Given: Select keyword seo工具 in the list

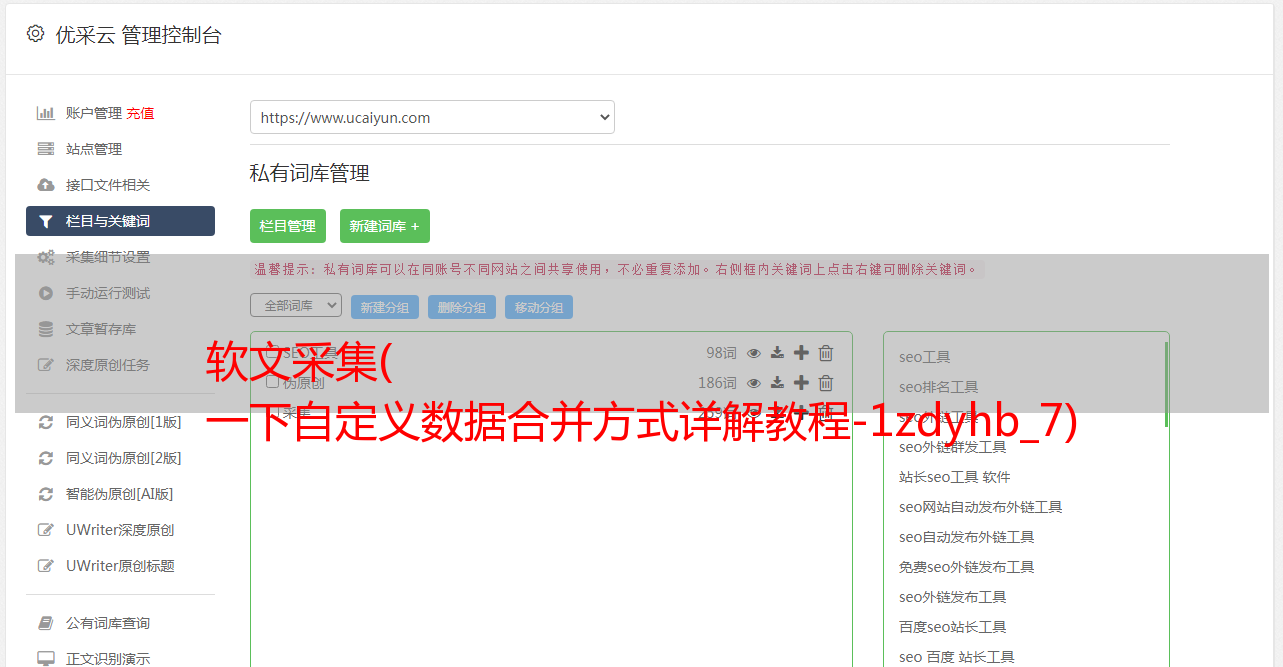Looking at the screenshot, I should coord(925,357).
